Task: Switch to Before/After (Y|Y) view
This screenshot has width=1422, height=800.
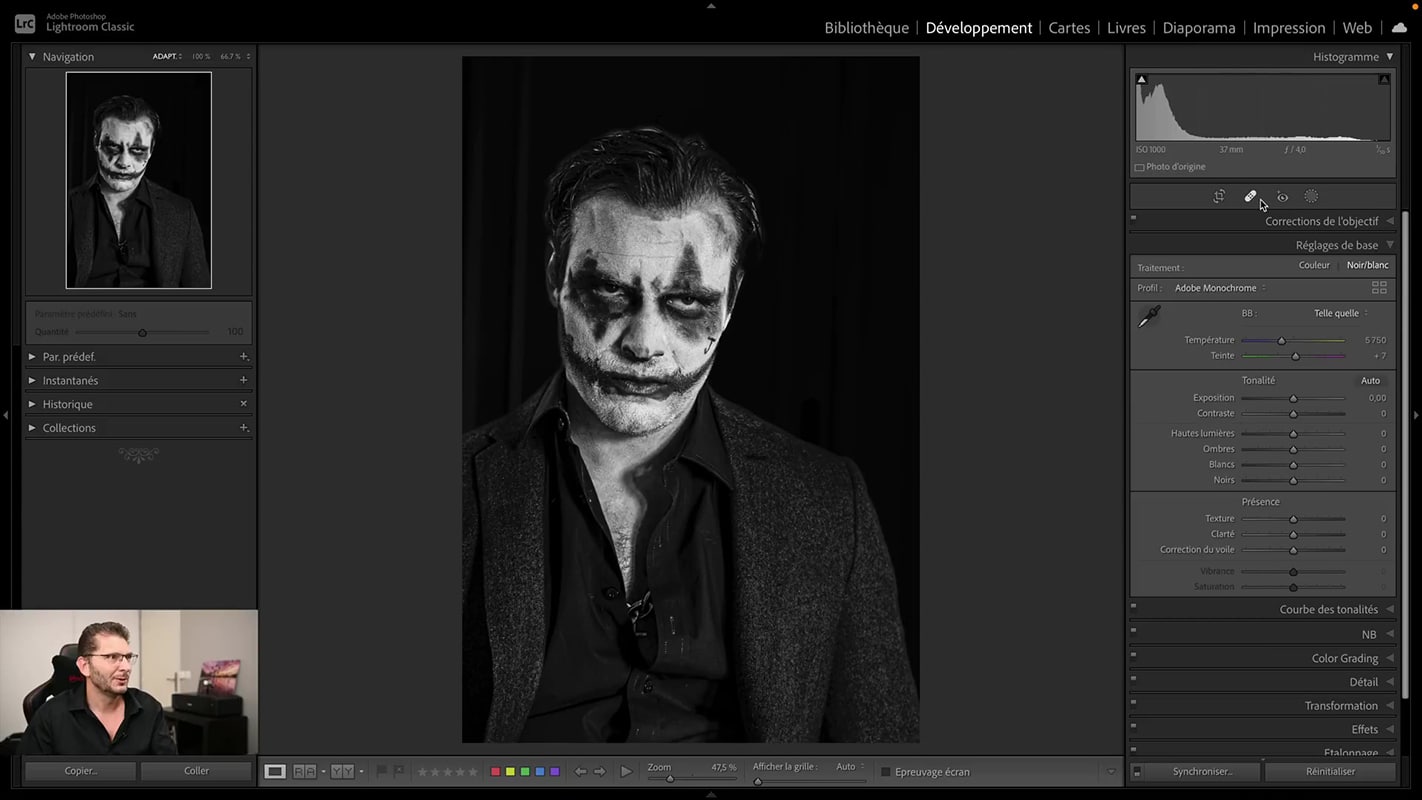Action: [342, 771]
